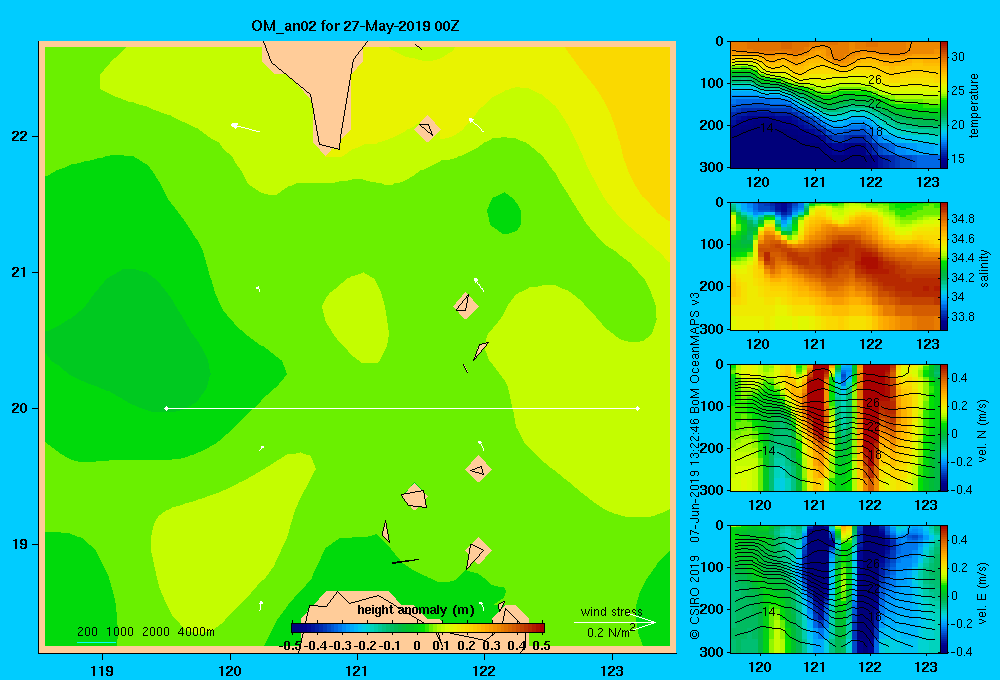The image size is (1000, 680).
Task: Click the 'wind stress' legend label
Action: pyautogui.click(x=612, y=611)
